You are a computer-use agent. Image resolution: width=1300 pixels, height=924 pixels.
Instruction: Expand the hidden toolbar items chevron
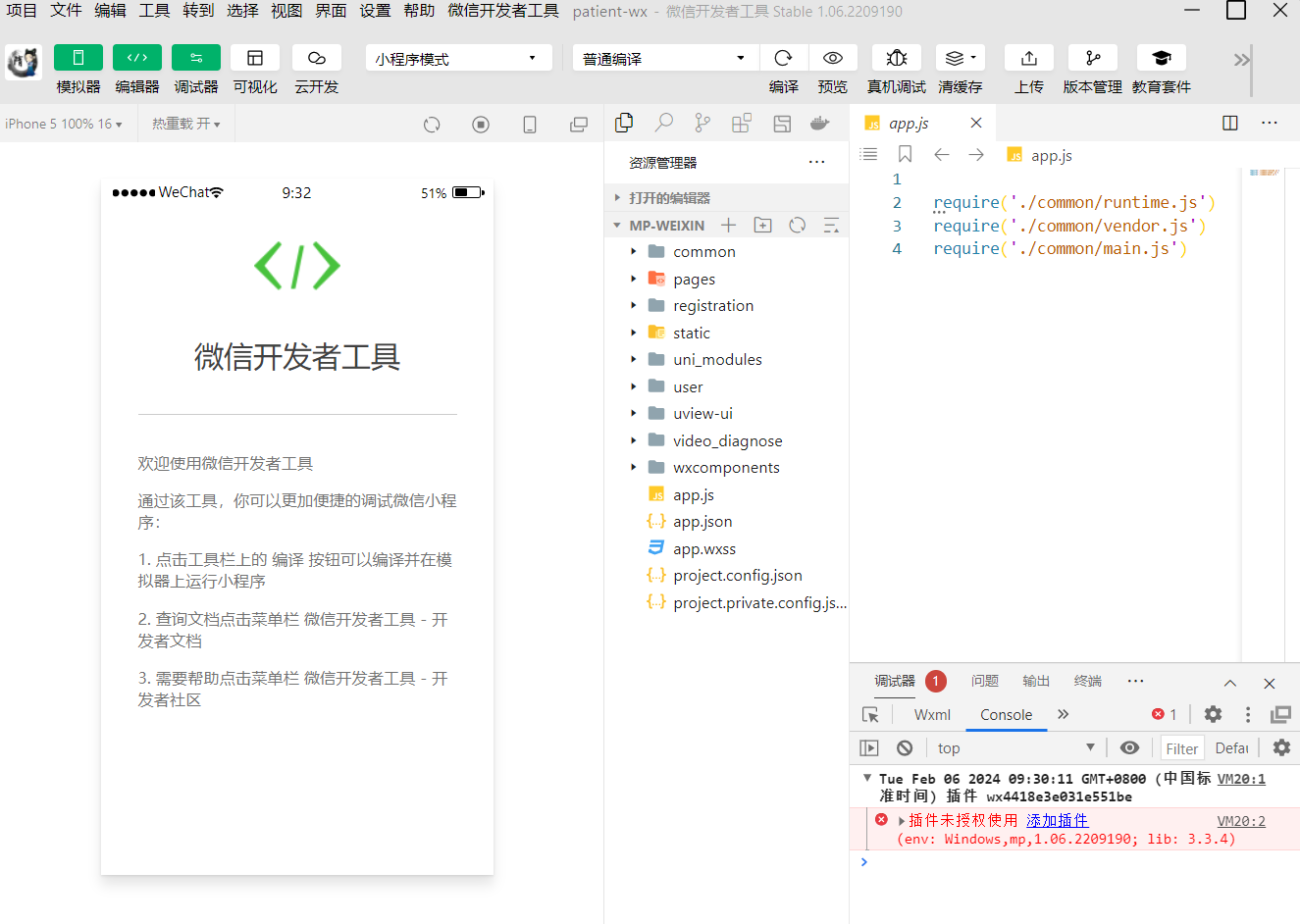[1241, 60]
